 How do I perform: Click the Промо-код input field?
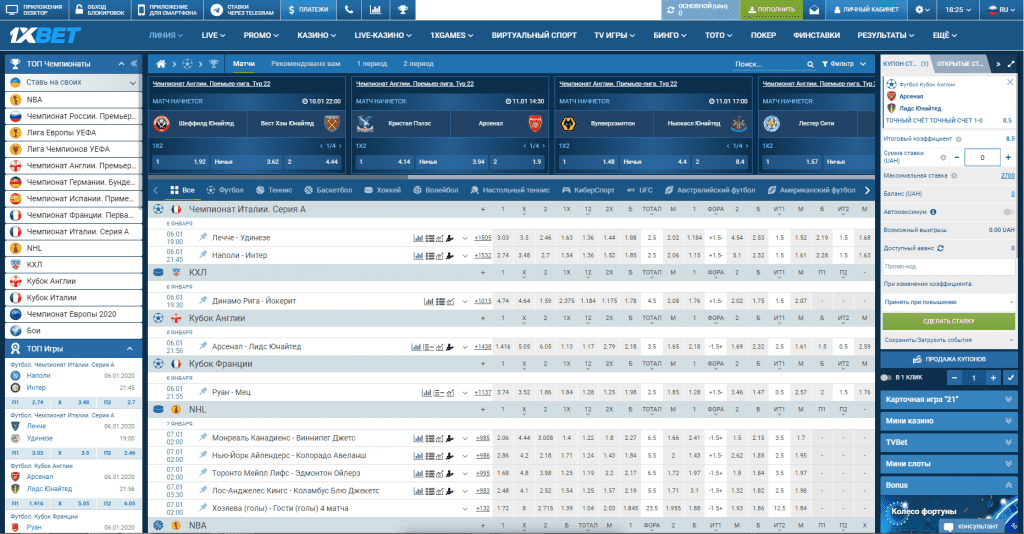pos(948,267)
